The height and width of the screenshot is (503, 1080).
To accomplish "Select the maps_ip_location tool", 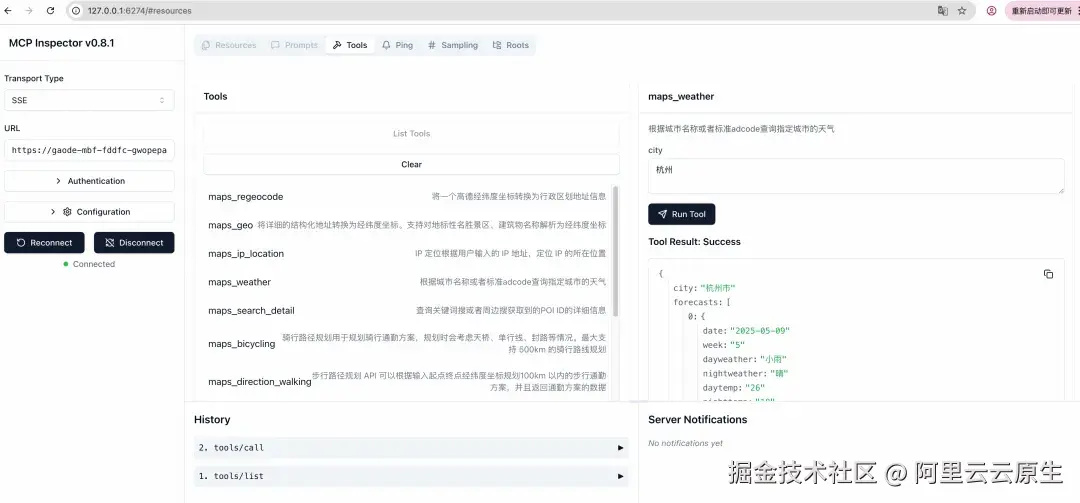I will [406, 254].
